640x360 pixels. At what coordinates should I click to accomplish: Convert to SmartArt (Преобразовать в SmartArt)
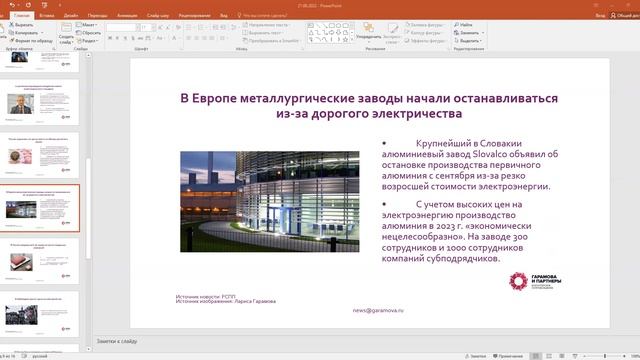tap(272, 41)
